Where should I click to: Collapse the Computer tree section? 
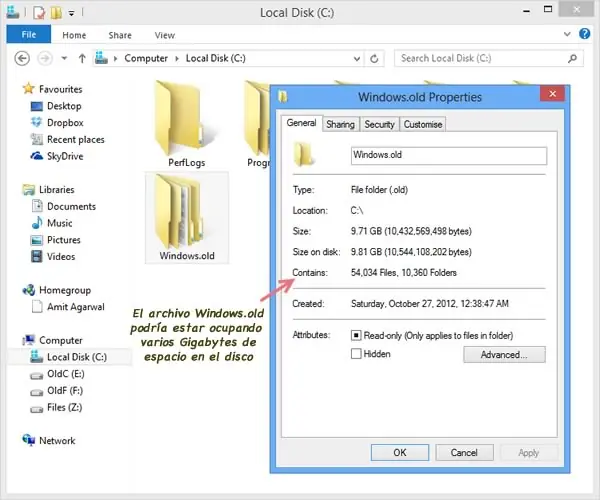click(x=13, y=341)
